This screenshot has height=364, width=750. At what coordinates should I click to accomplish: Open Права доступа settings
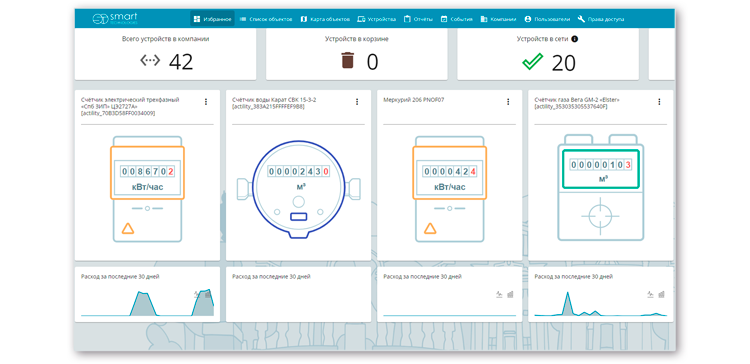(601, 19)
